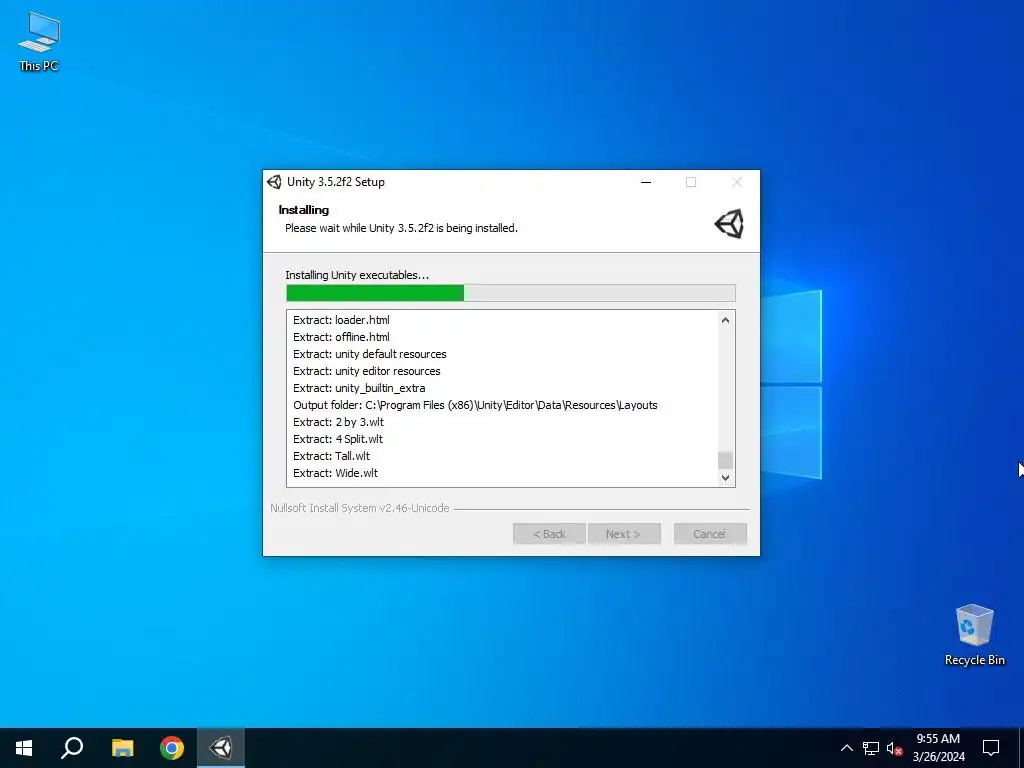Image resolution: width=1024 pixels, height=768 pixels.
Task: Select the 'Output folder' log line
Action: [475, 405]
